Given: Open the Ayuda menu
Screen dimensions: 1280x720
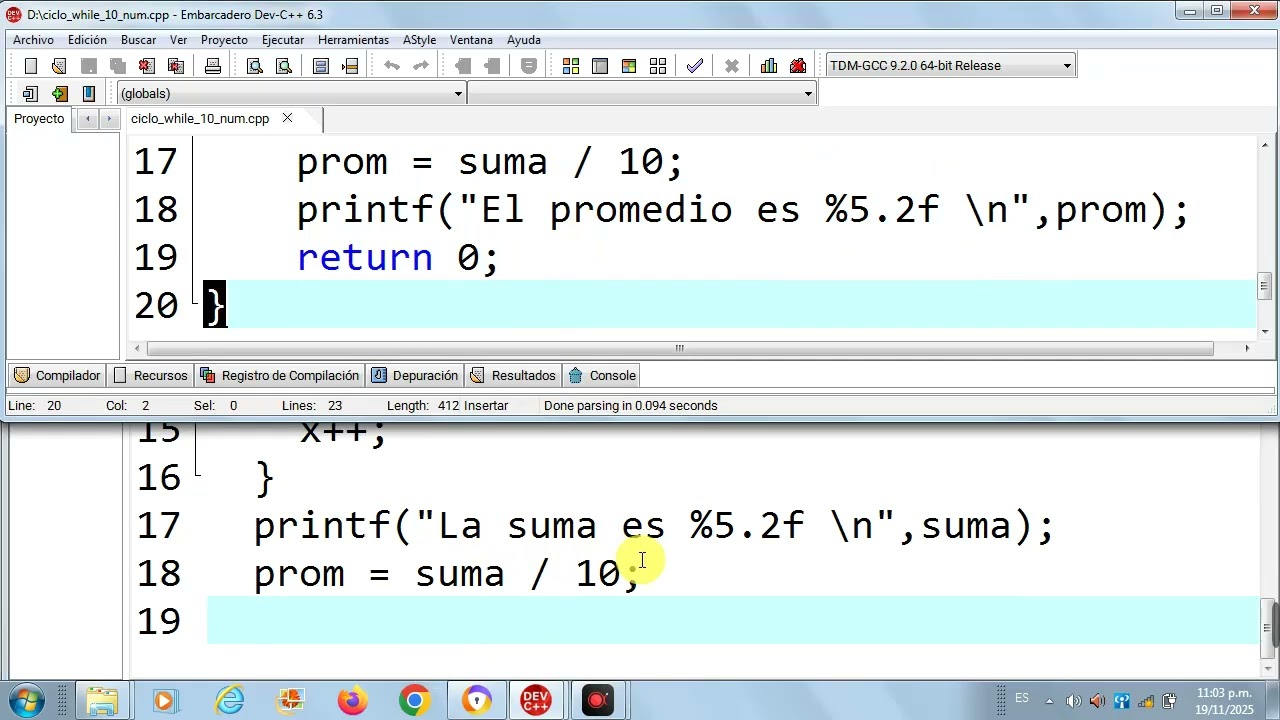Looking at the screenshot, I should 524,40.
